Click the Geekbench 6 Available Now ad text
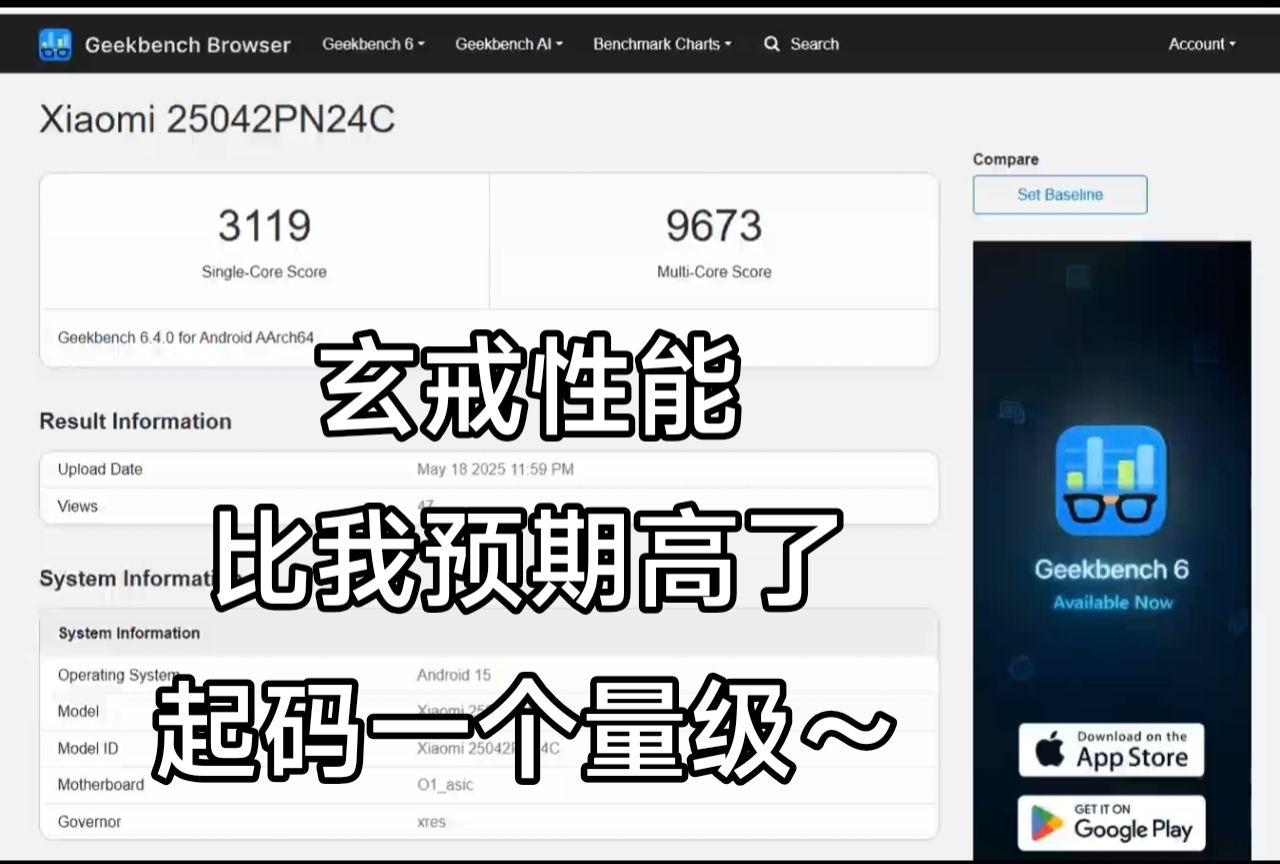1280x864 pixels. tap(1111, 584)
